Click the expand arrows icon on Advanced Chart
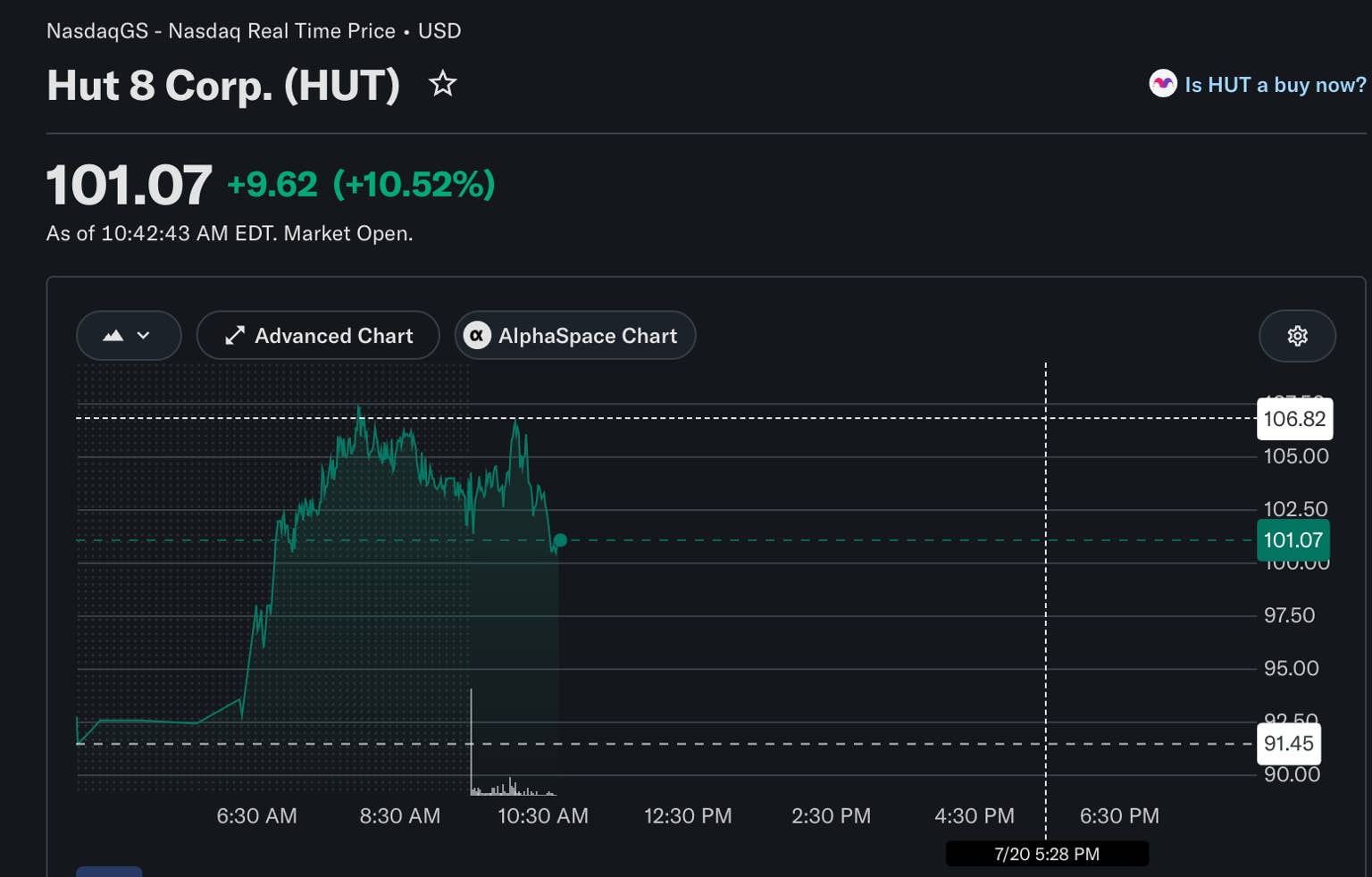The image size is (1372, 877). [235, 336]
